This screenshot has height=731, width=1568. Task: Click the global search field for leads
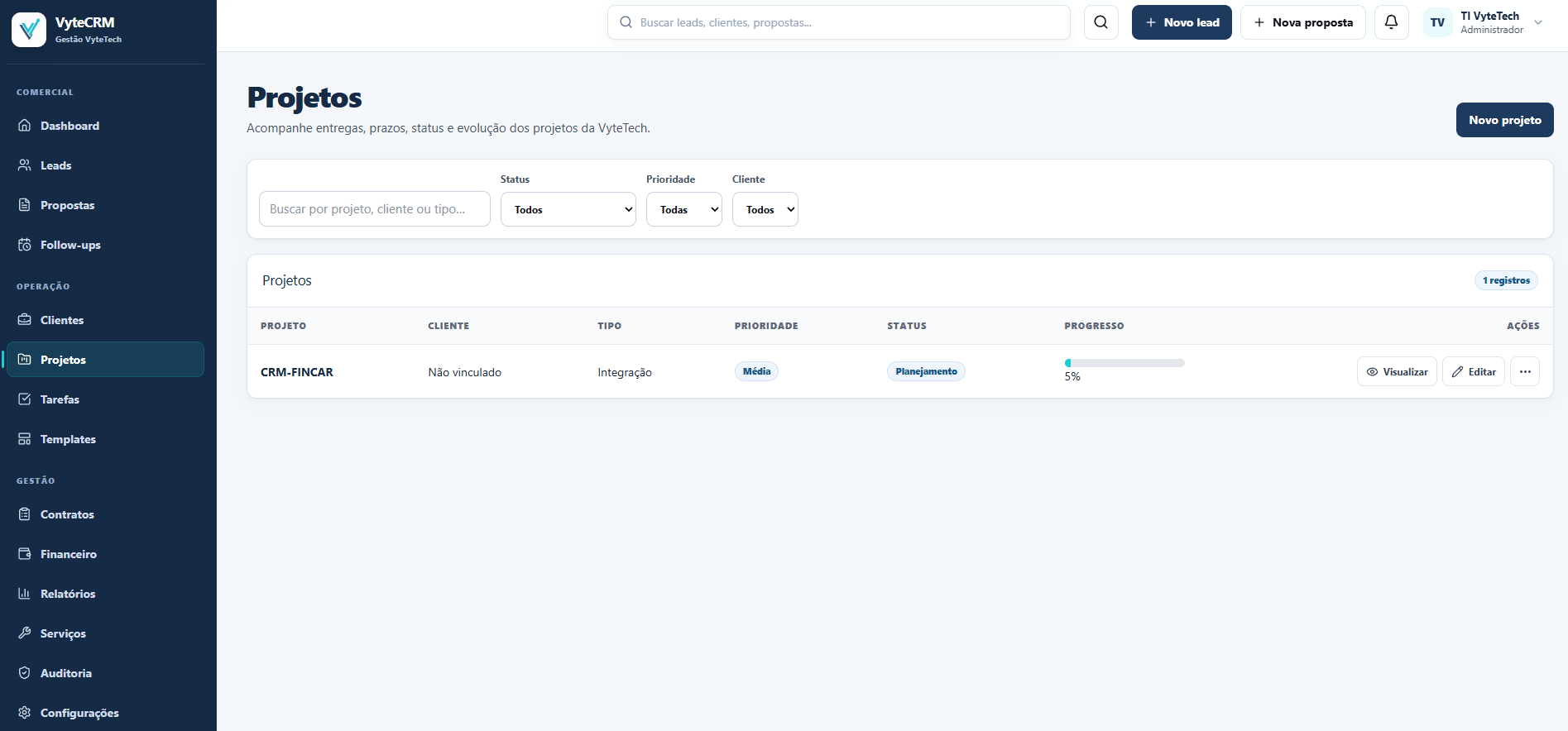coord(839,22)
